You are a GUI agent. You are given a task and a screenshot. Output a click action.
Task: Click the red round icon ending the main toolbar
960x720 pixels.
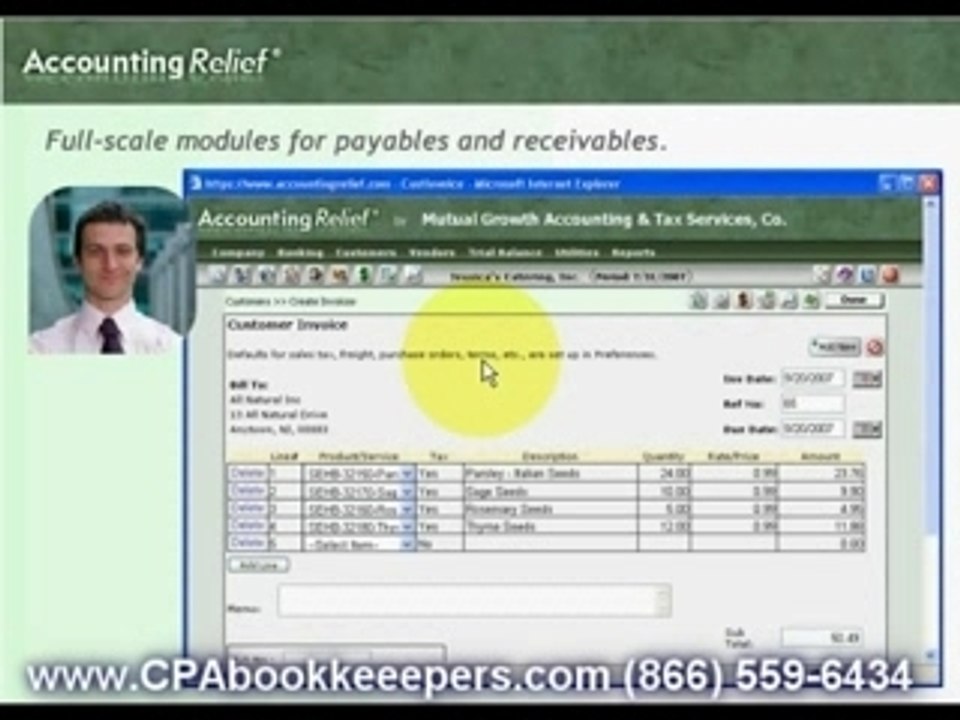click(x=891, y=276)
